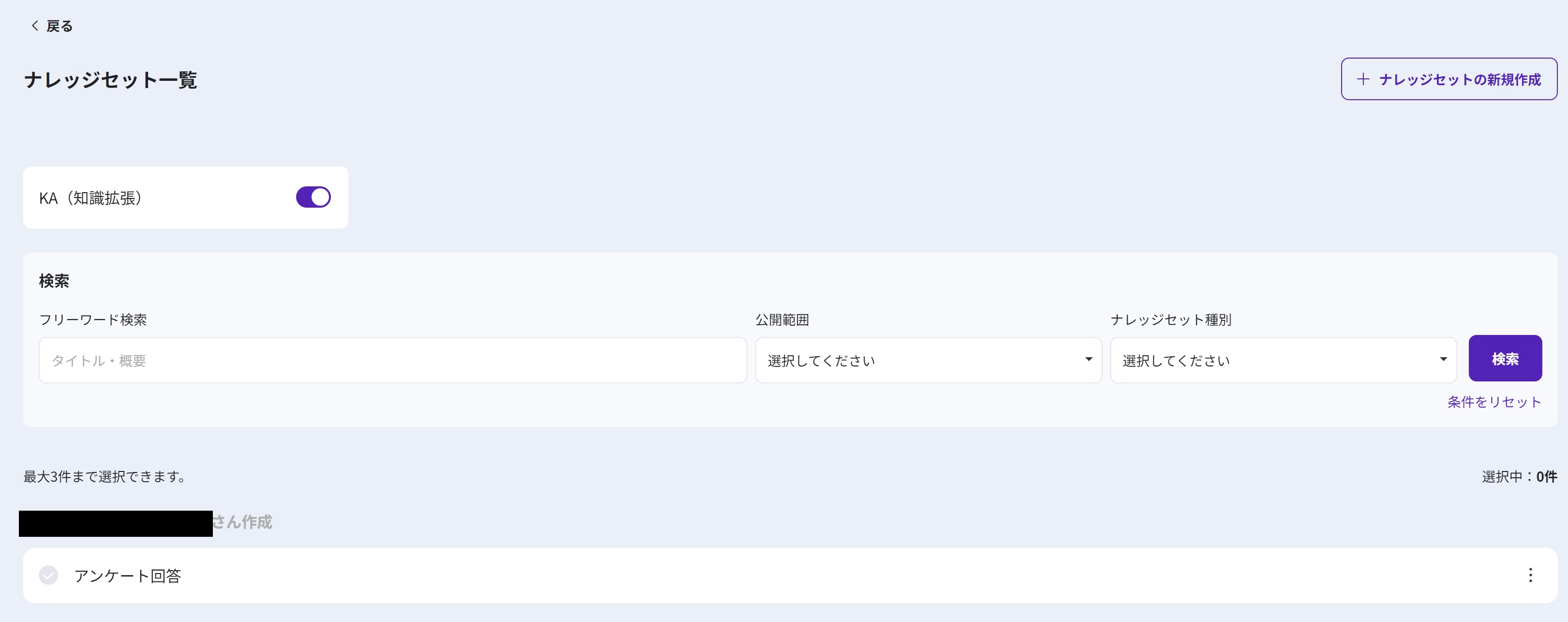Click the アンケート回答 knowledge set title
The width and height of the screenshot is (1568, 622).
pos(128,576)
